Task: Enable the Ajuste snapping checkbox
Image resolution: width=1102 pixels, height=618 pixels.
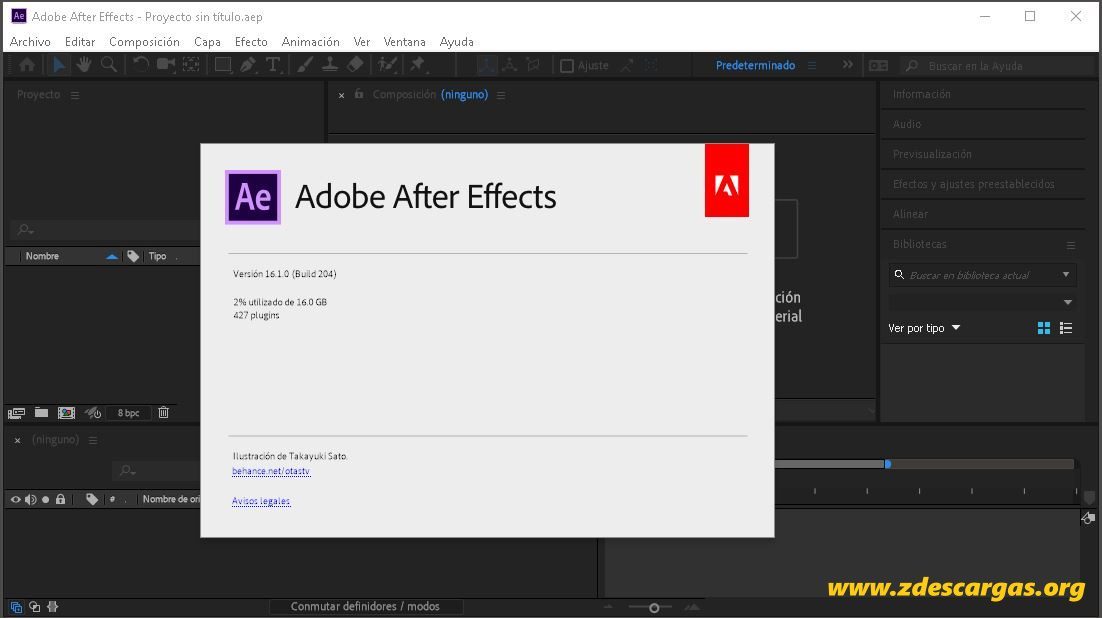Action: (566, 66)
